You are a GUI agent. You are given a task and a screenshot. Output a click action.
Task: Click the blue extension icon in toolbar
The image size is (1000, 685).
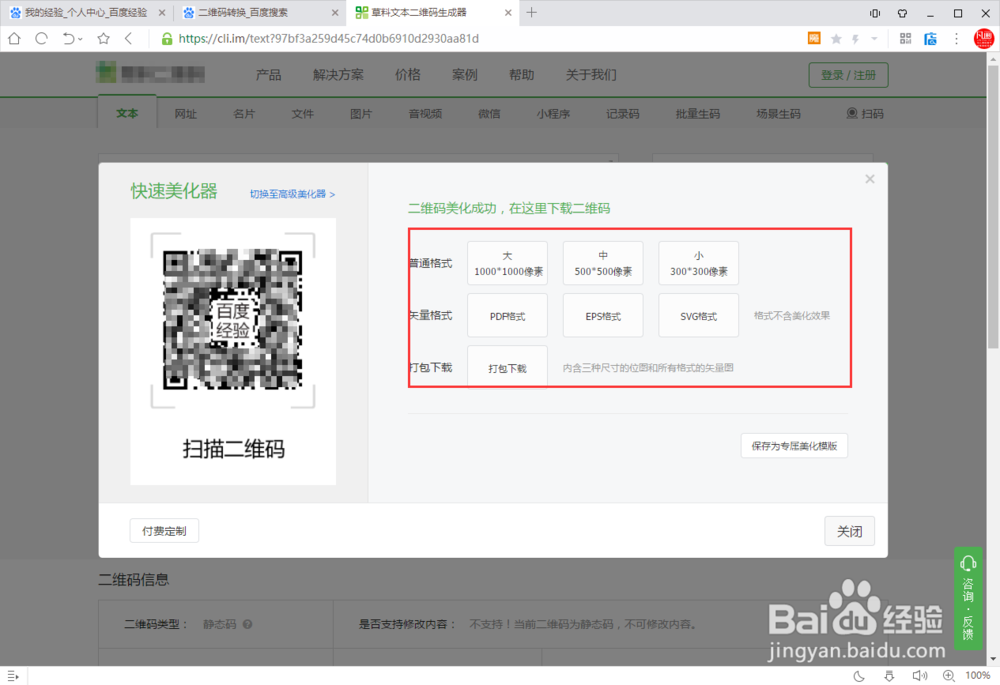click(x=930, y=39)
